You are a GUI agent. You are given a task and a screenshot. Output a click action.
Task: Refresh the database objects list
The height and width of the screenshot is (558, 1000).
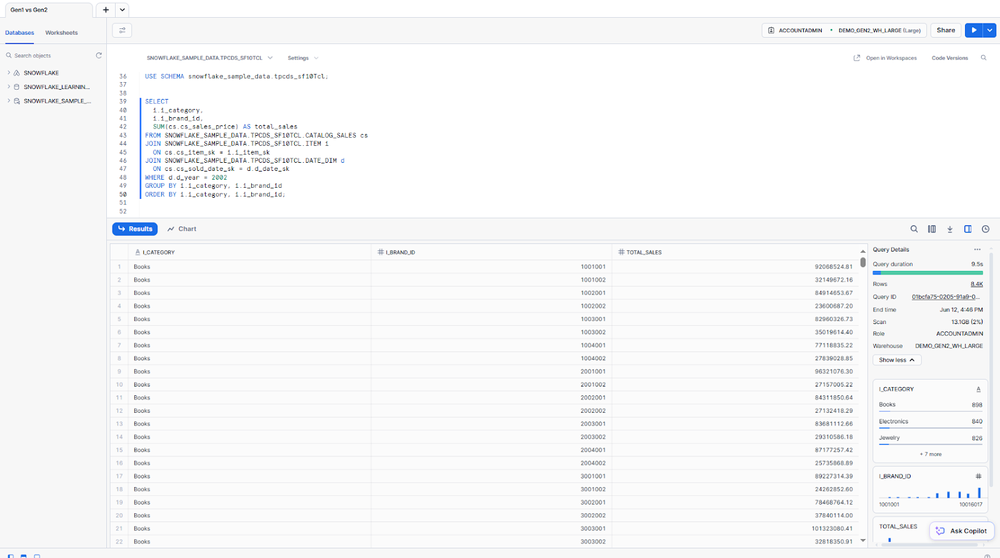tap(98, 56)
